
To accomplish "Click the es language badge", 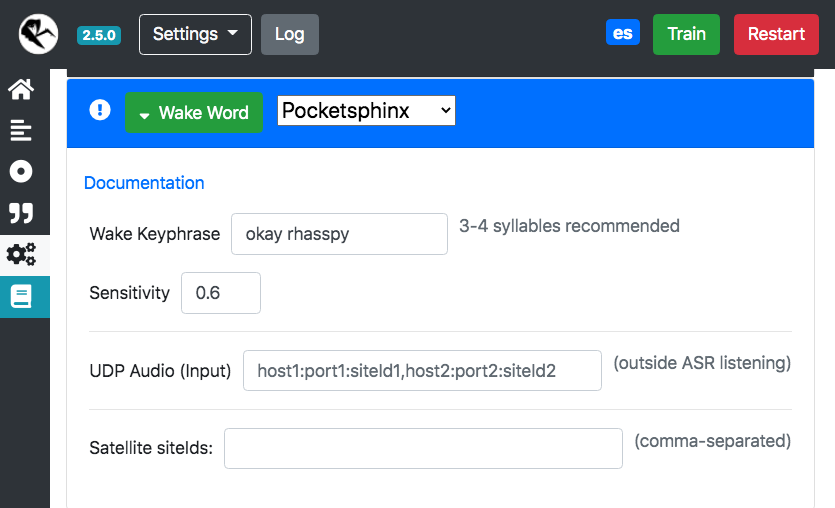I will (x=623, y=32).
